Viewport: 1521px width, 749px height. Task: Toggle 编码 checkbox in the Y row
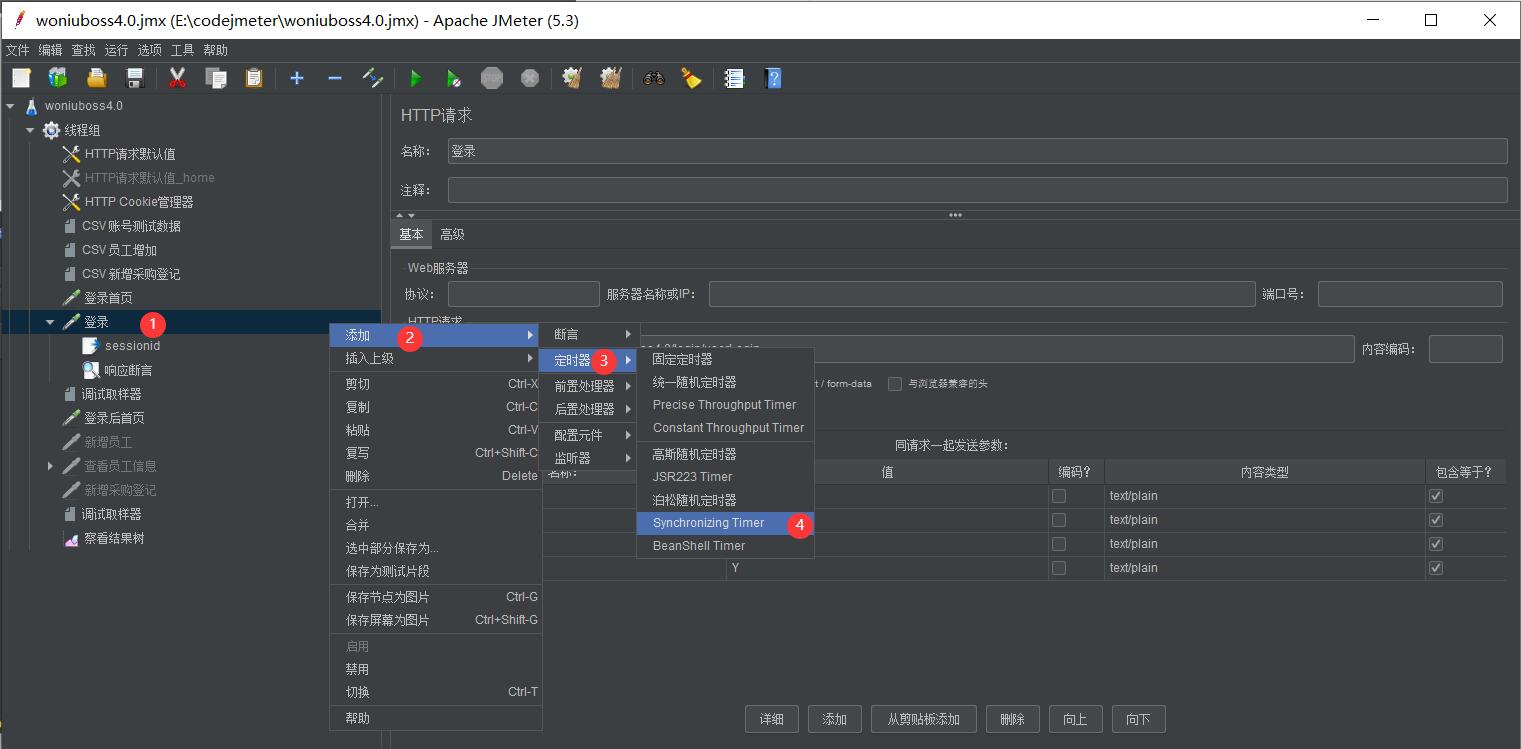coord(1059,568)
